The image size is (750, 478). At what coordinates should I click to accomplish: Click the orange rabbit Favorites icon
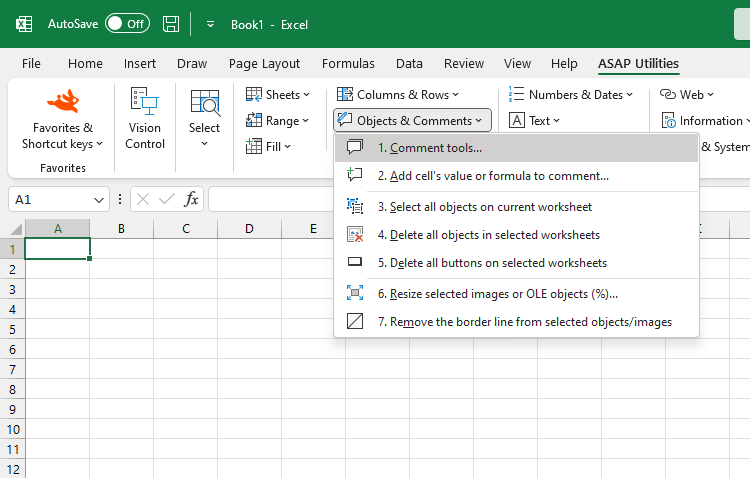[63, 101]
